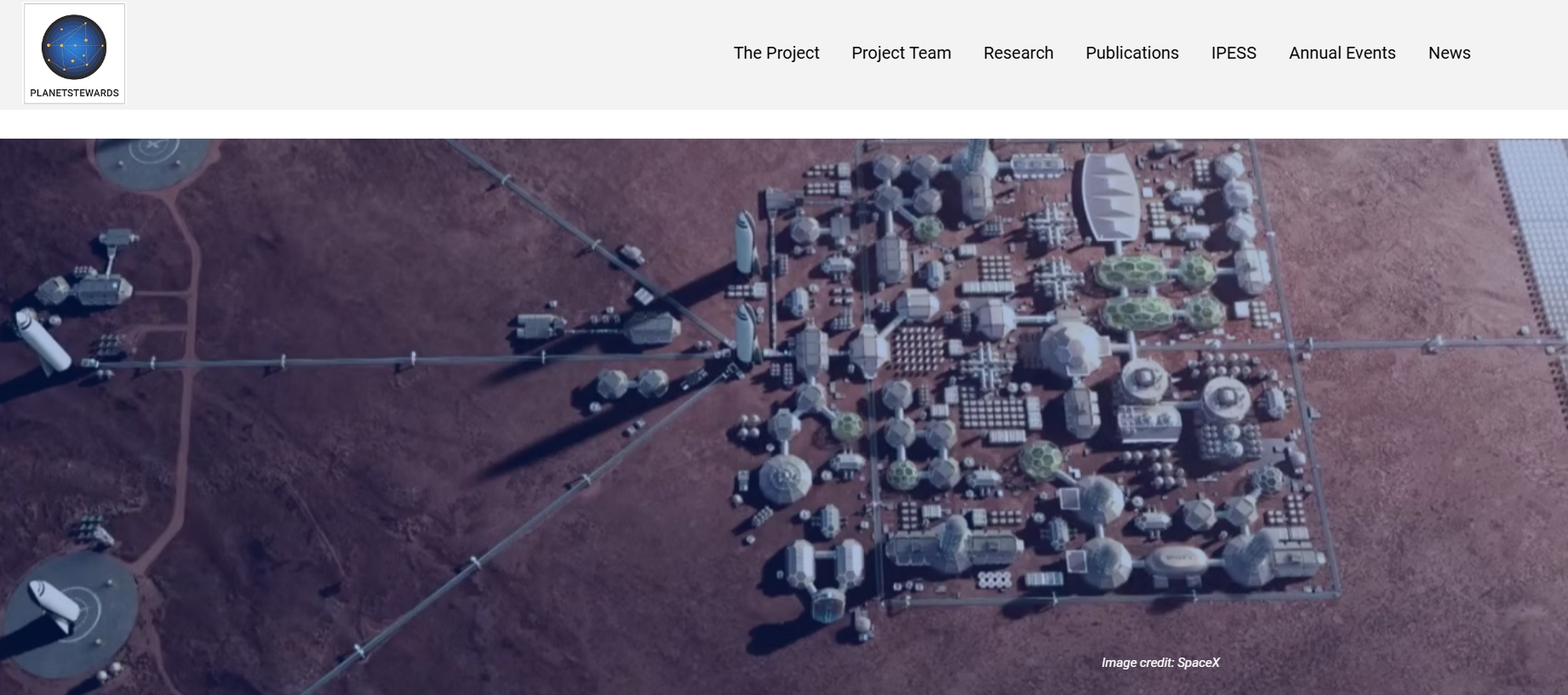The height and width of the screenshot is (695, 1568).
Task: Select the 'Image credit: SpaceX' caption
Action: pyautogui.click(x=1160, y=663)
